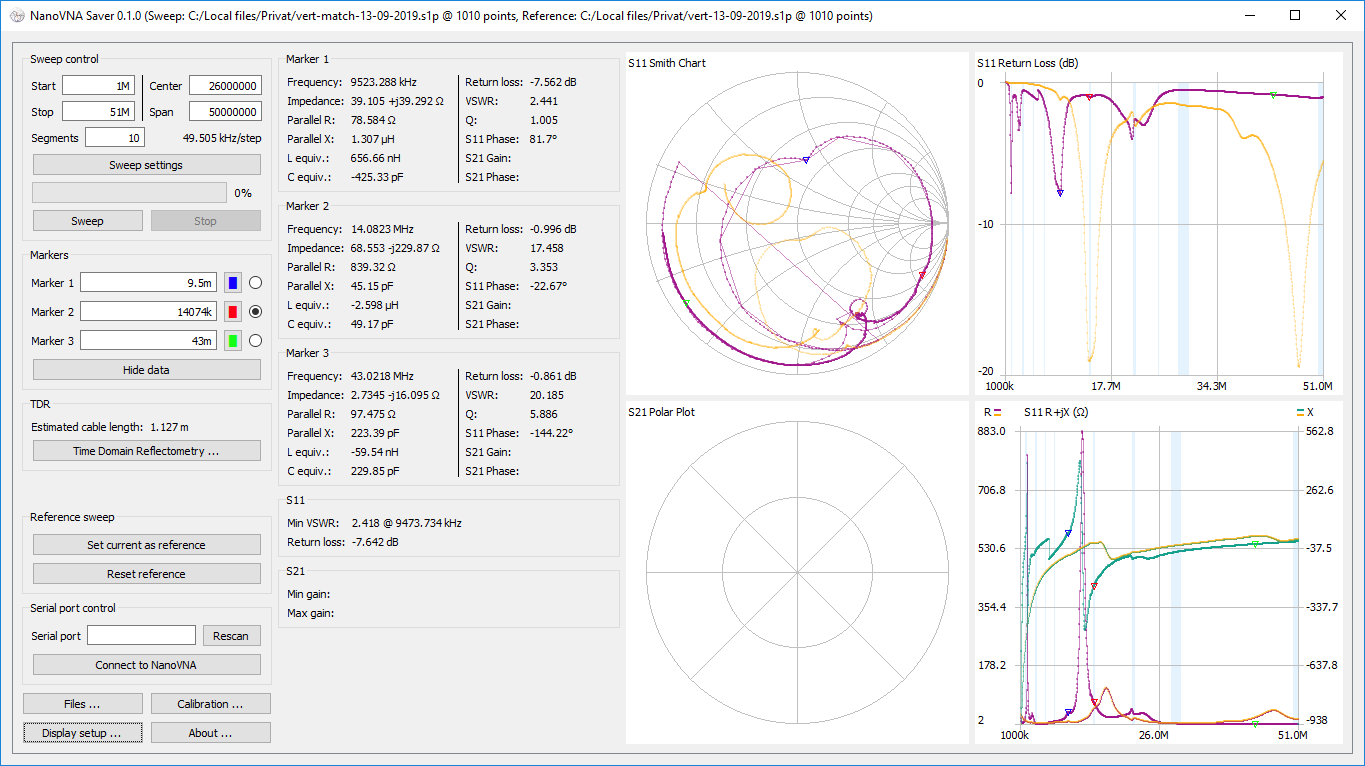
Task: Click the S11 Return Loss chart
Action: pos(1158,223)
